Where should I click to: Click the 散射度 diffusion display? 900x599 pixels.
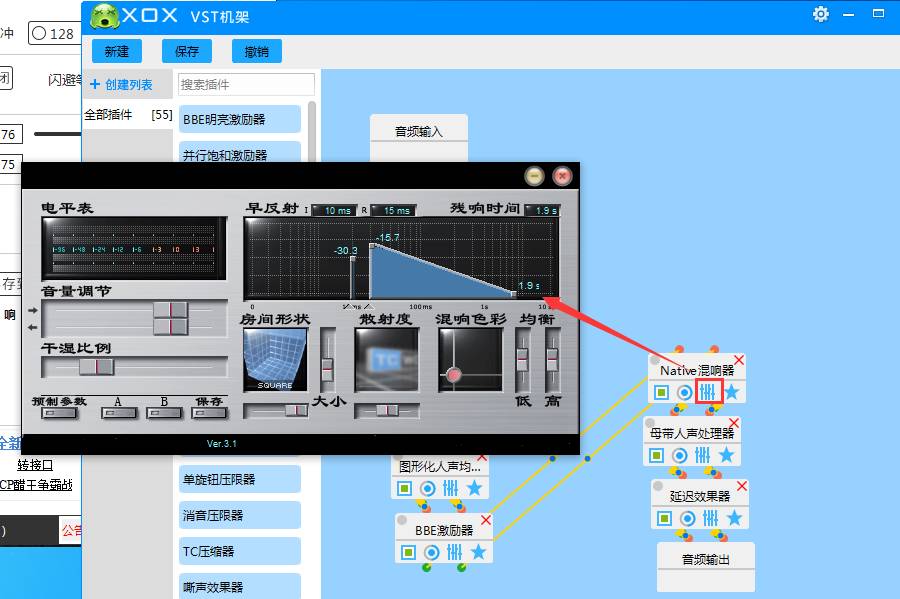click(x=387, y=360)
